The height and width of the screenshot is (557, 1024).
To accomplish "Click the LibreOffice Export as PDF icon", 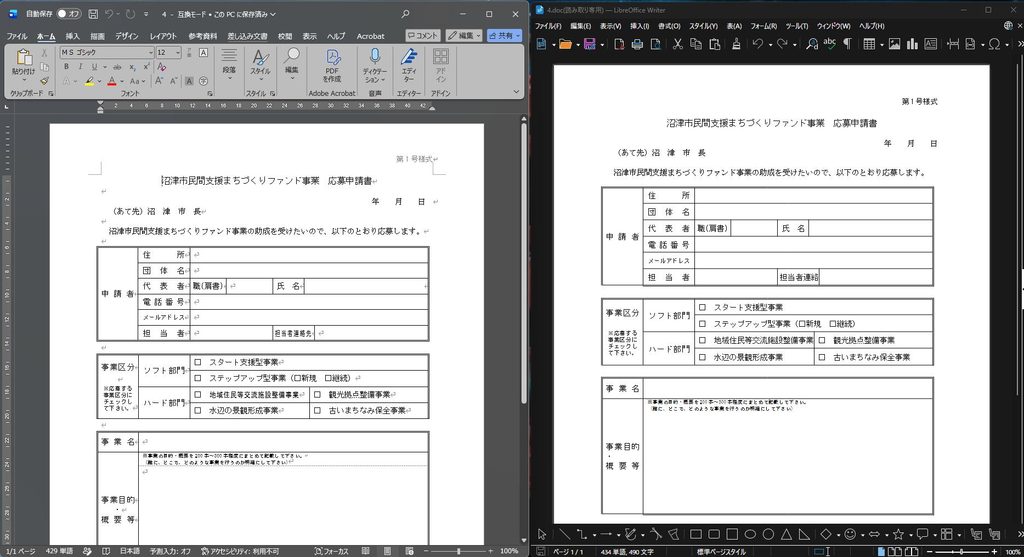I will pos(619,44).
